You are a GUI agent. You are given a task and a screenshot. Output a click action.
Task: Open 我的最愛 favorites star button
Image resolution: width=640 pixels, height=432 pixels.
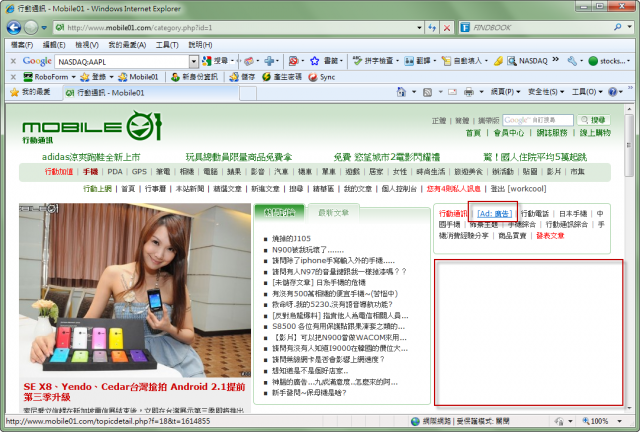[30, 92]
